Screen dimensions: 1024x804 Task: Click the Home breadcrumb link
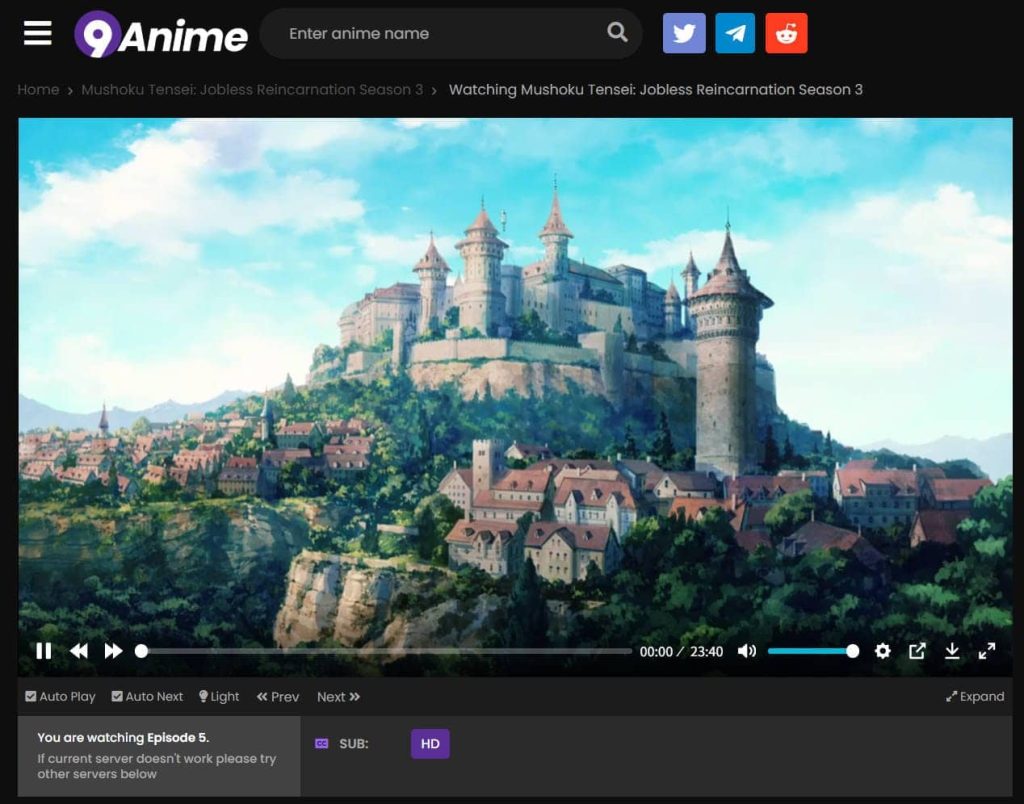pyautogui.click(x=38, y=89)
